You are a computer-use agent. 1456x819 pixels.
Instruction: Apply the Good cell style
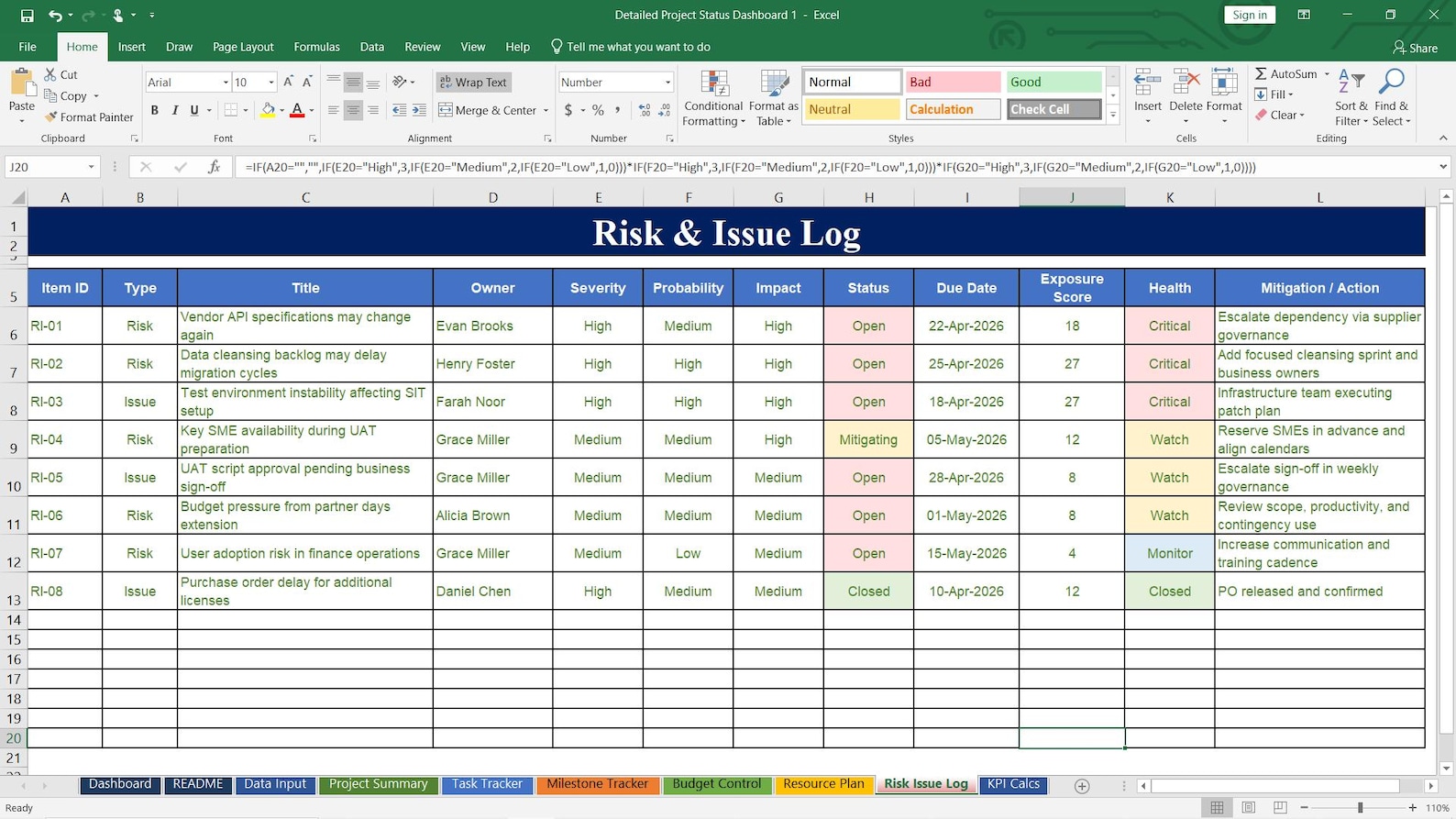1053,82
